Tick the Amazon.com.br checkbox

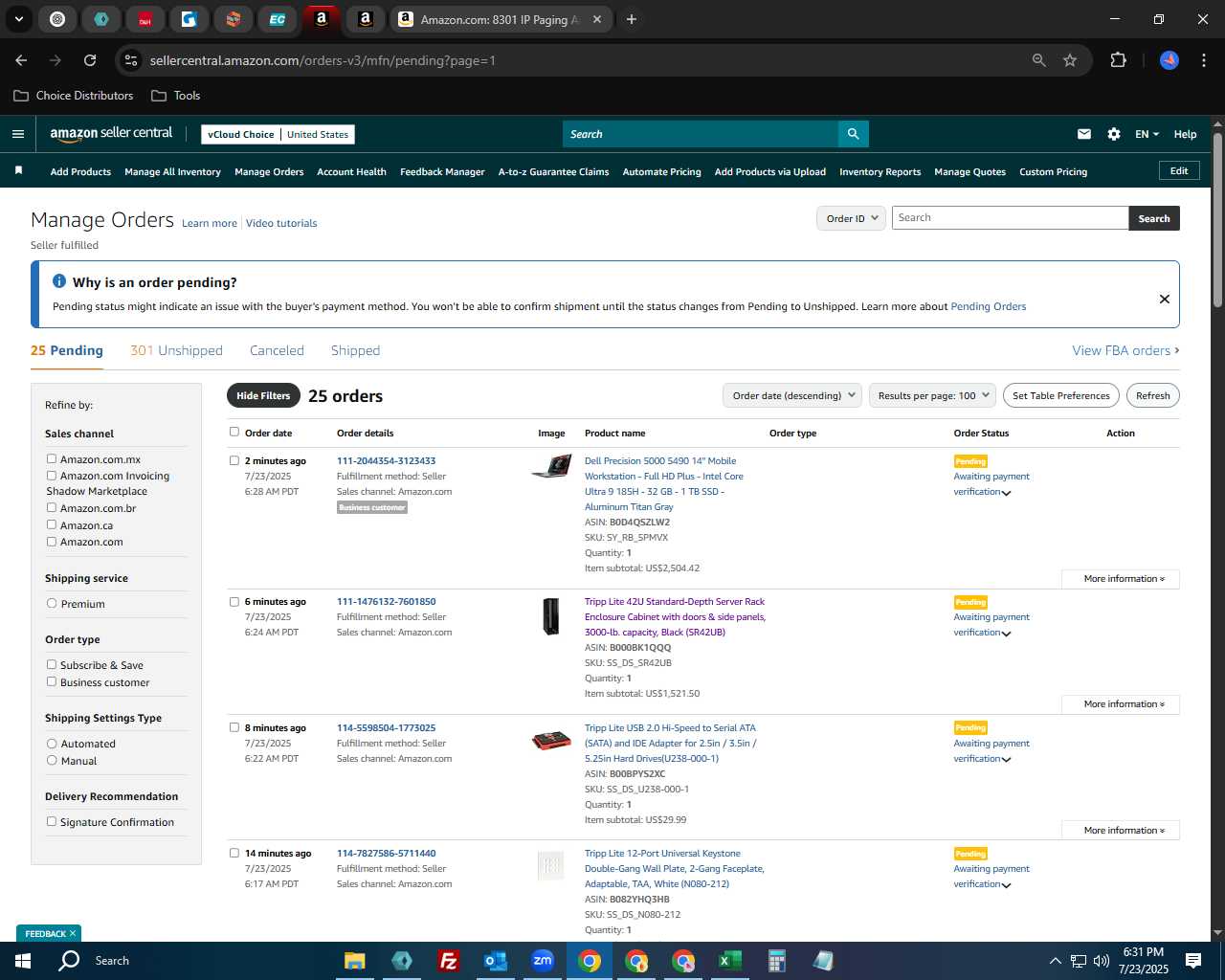pos(52,508)
